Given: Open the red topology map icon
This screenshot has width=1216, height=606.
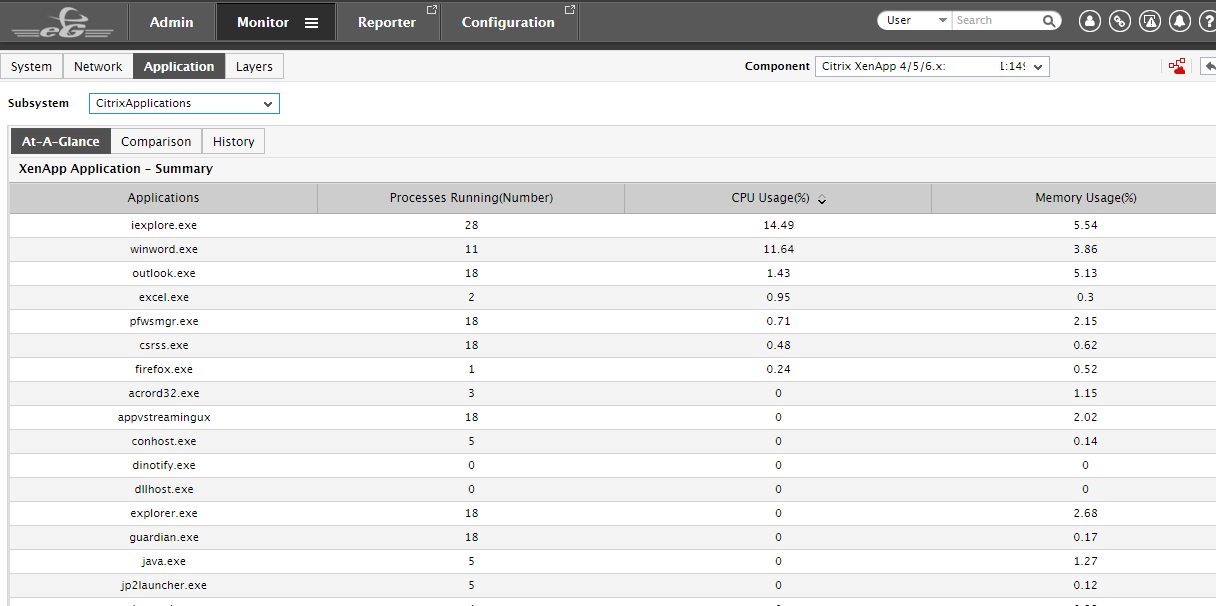Looking at the screenshot, I should pos(1178,66).
